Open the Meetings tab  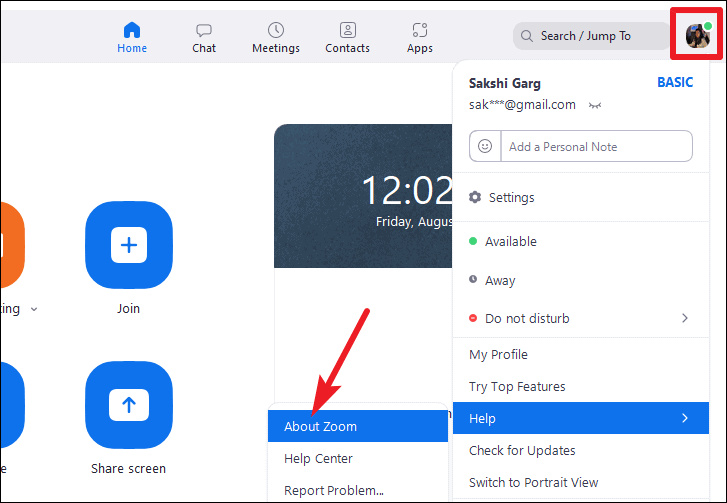pos(276,38)
